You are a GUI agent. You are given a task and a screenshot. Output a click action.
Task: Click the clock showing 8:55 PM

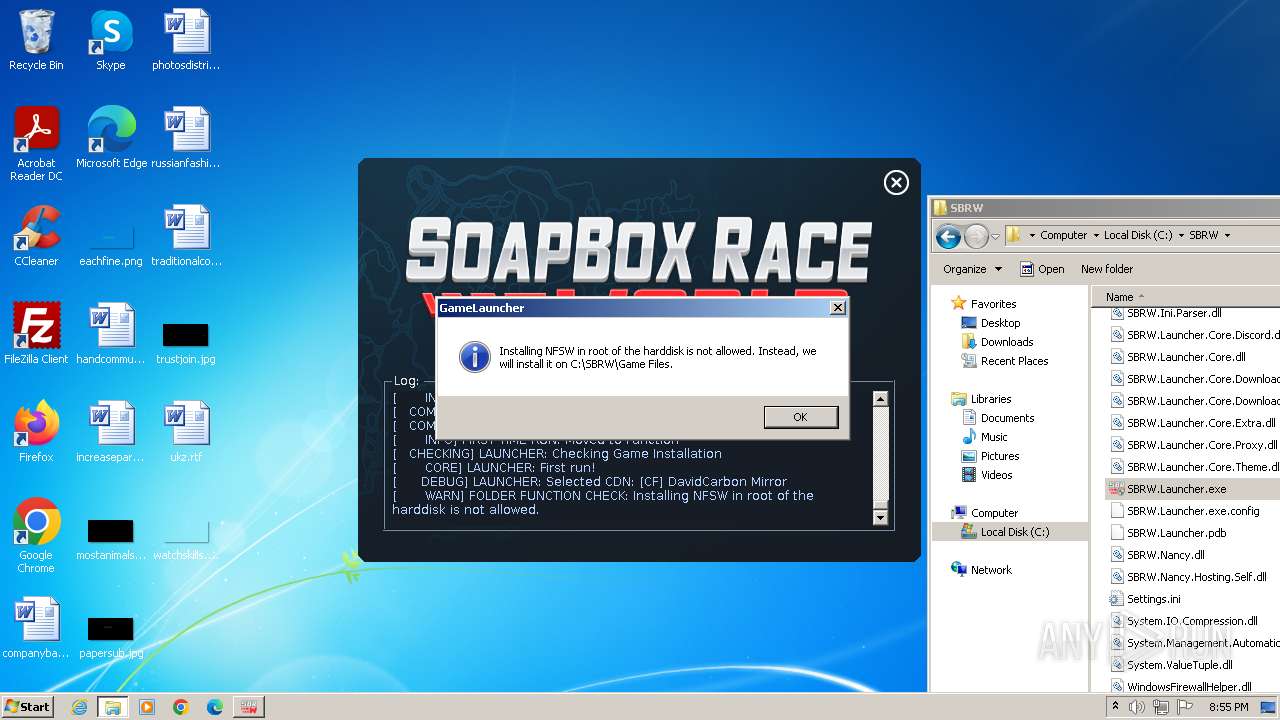1229,707
